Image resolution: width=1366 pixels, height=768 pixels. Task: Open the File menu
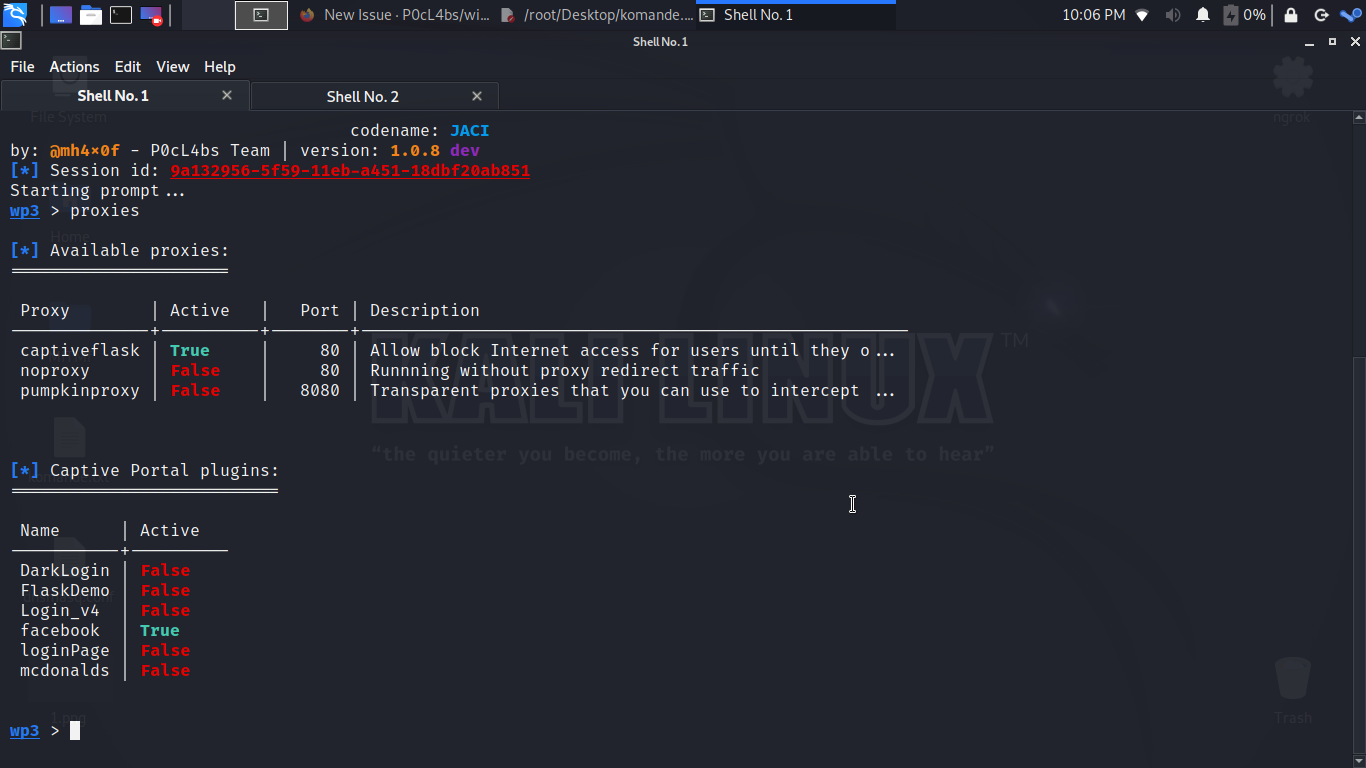[21, 67]
